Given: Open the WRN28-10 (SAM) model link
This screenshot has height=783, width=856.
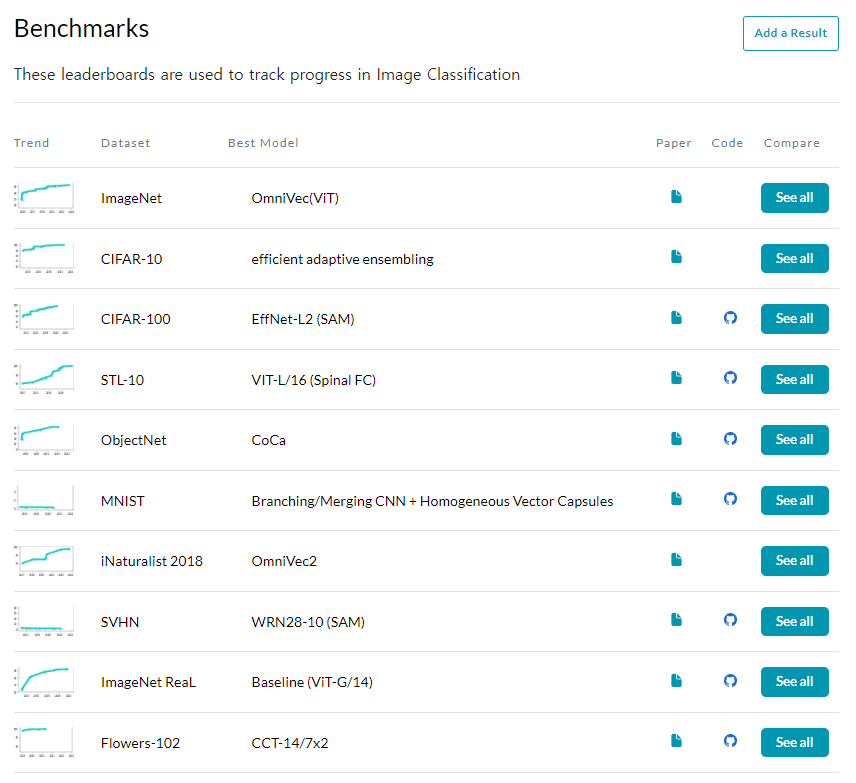Looking at the screenshot, I should pos(308,622).
